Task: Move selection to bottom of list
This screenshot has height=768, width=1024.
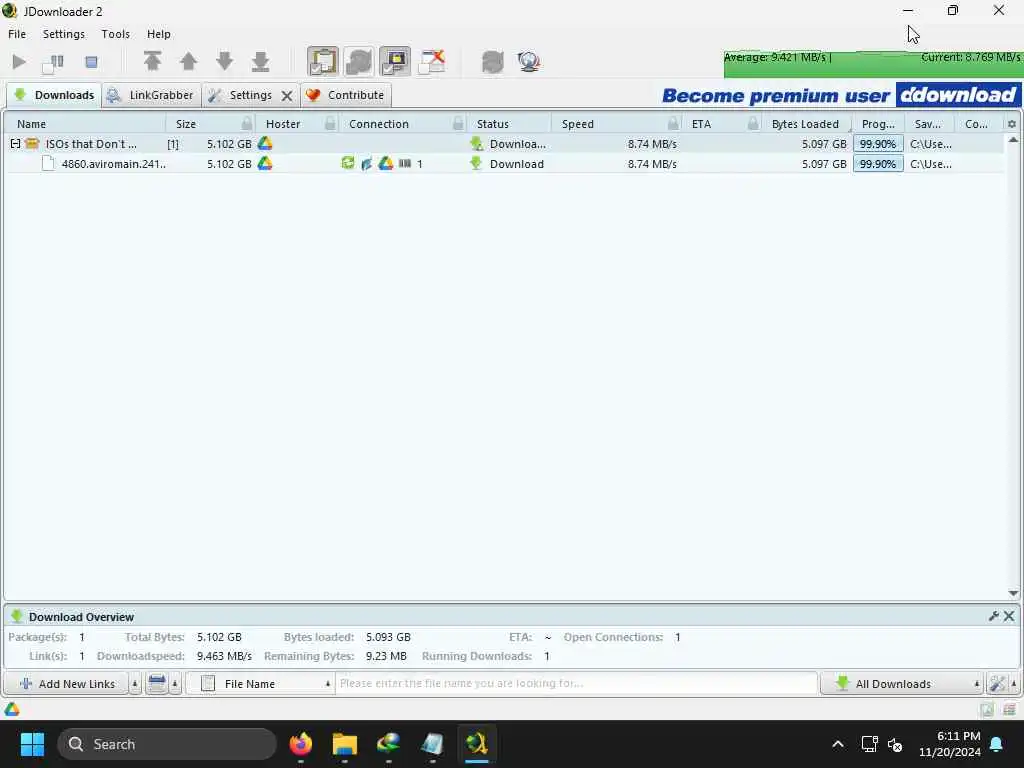Action: tap(260, 61)
